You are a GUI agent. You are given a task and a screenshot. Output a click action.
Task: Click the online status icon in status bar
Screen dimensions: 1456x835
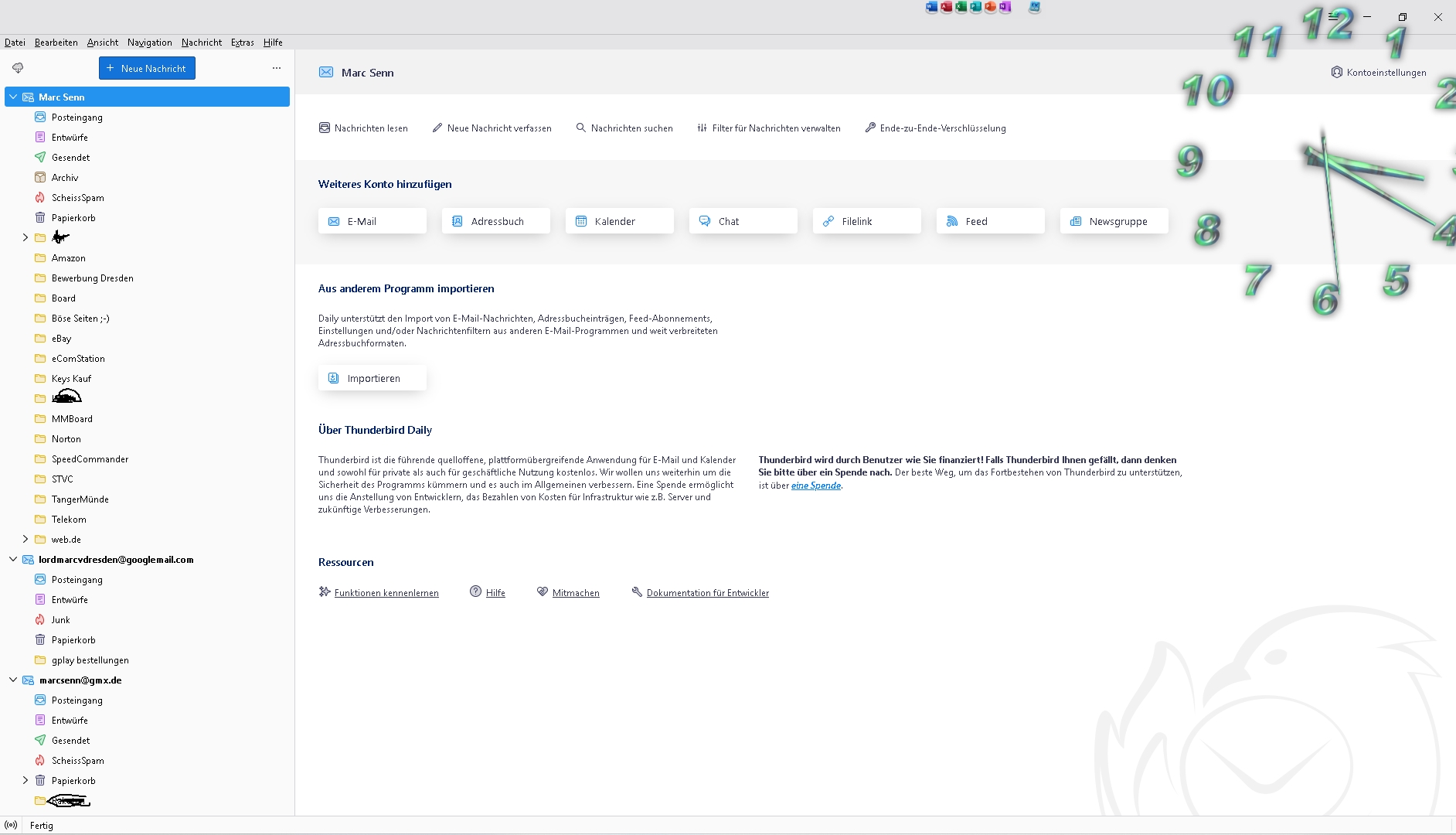11,825
